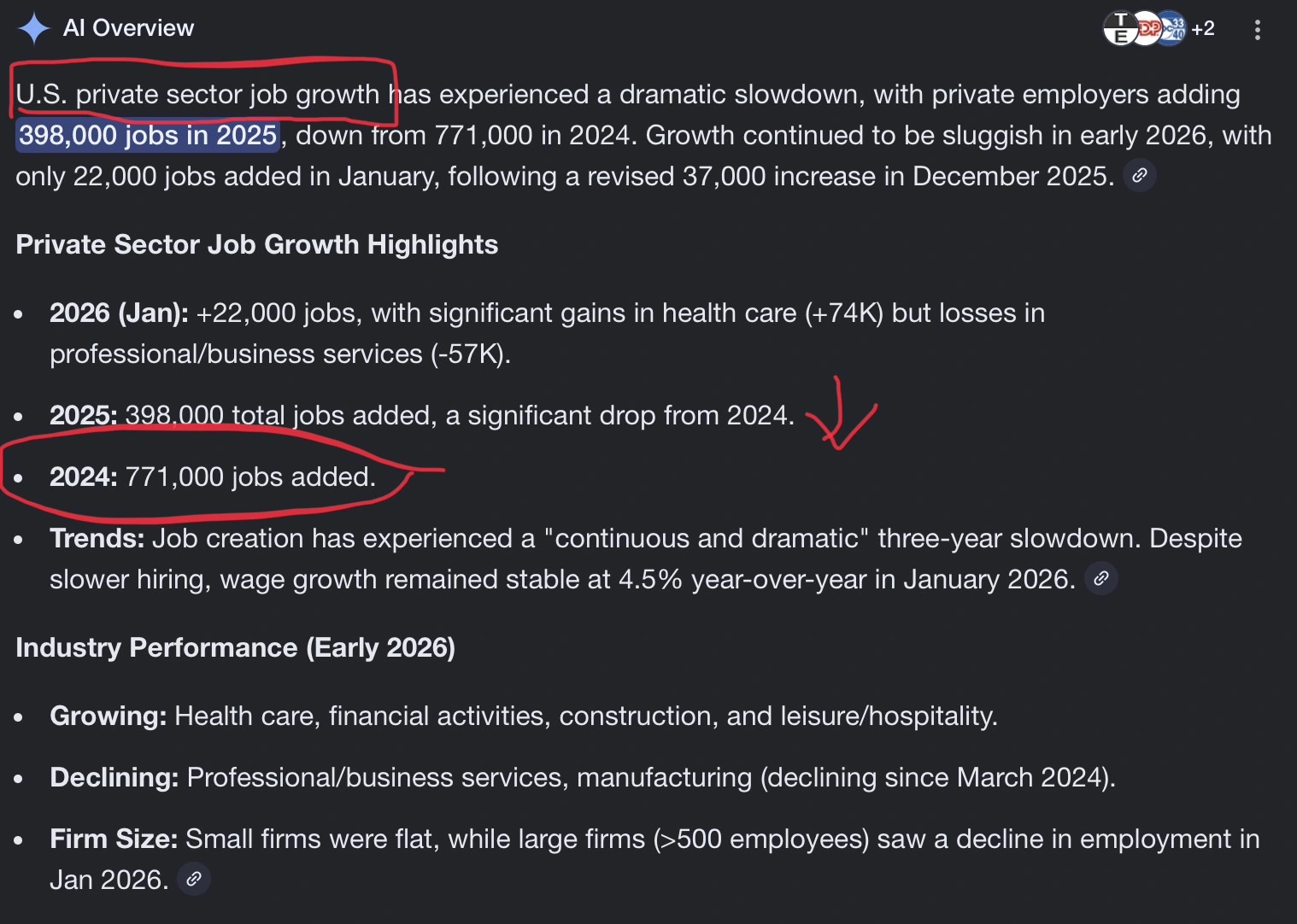Select Industry Performance (Early 2026) heading

point(235,647)
